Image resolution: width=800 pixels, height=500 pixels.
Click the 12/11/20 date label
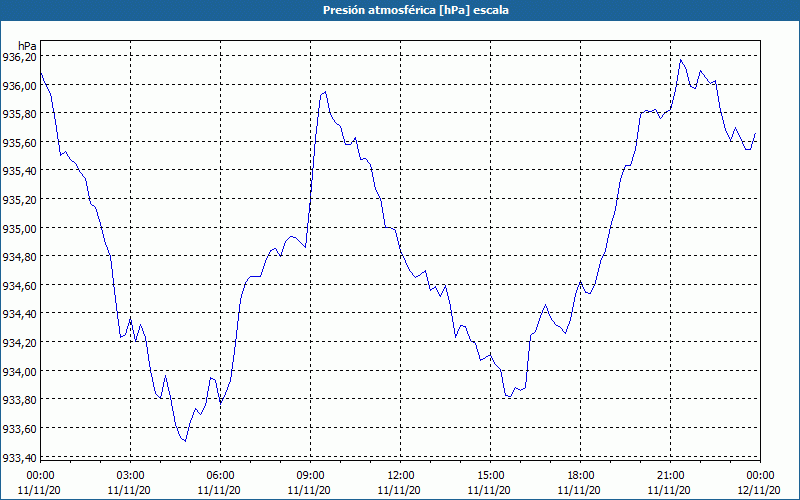(x=759, y=490)
